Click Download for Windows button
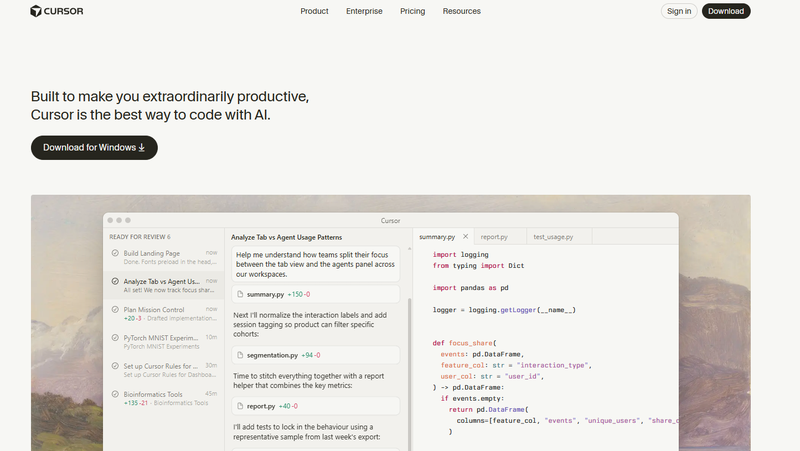This screenshot has height=451, width=800. point(94,147)
